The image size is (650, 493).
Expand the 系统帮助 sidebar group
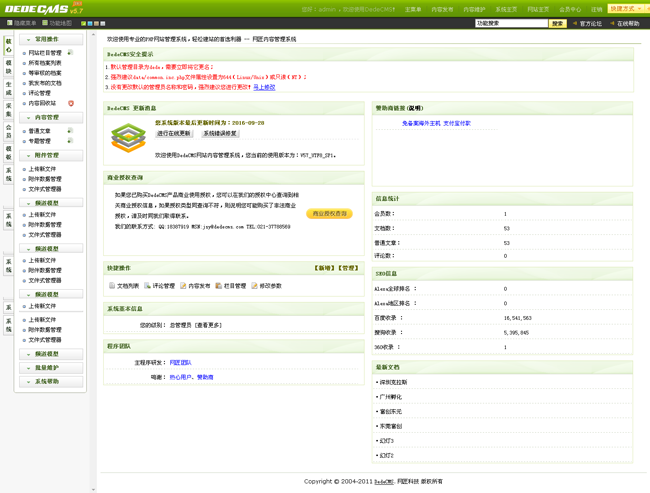[51, 381]
